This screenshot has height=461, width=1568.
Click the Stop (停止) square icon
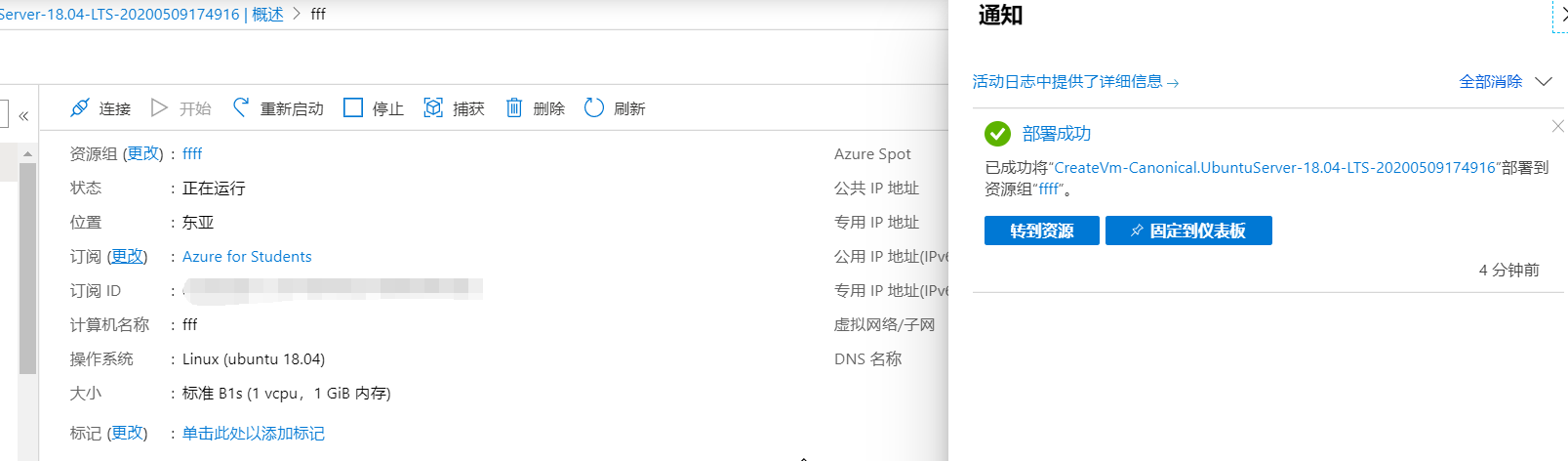pos(353,107)
